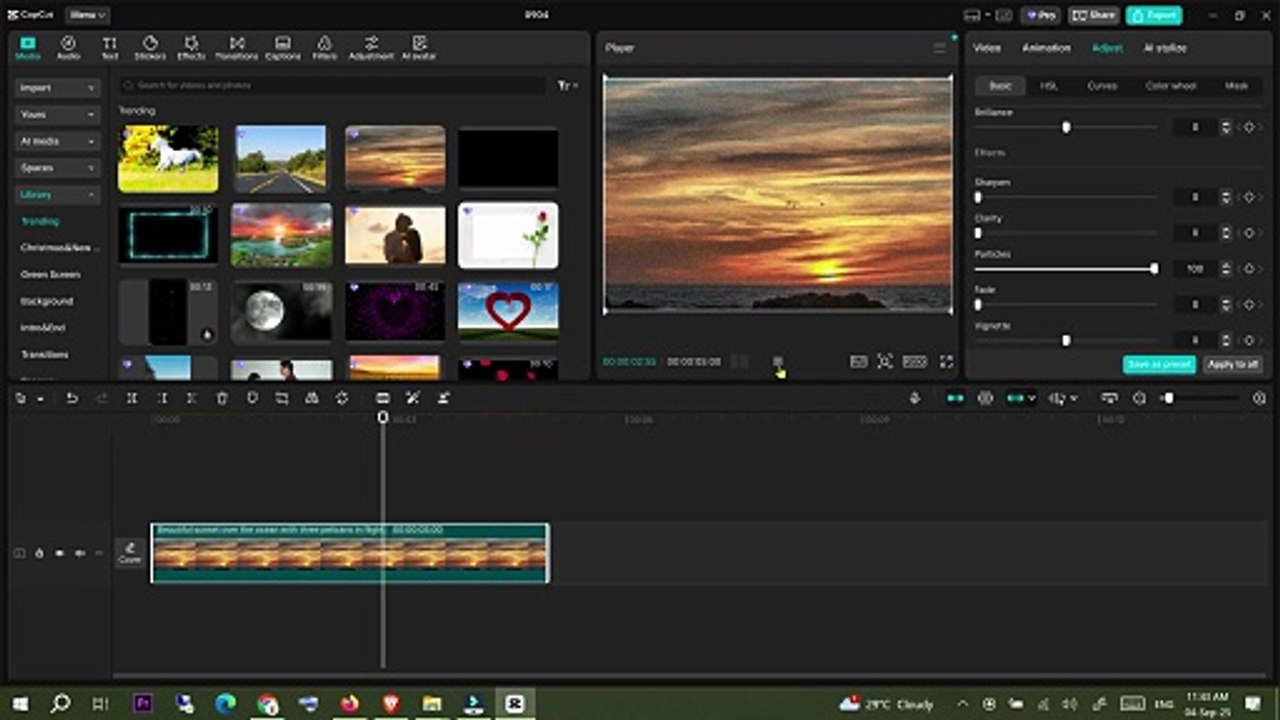Open the Text tool panel
1280x720 pixels.
click(x=109, y=48)
